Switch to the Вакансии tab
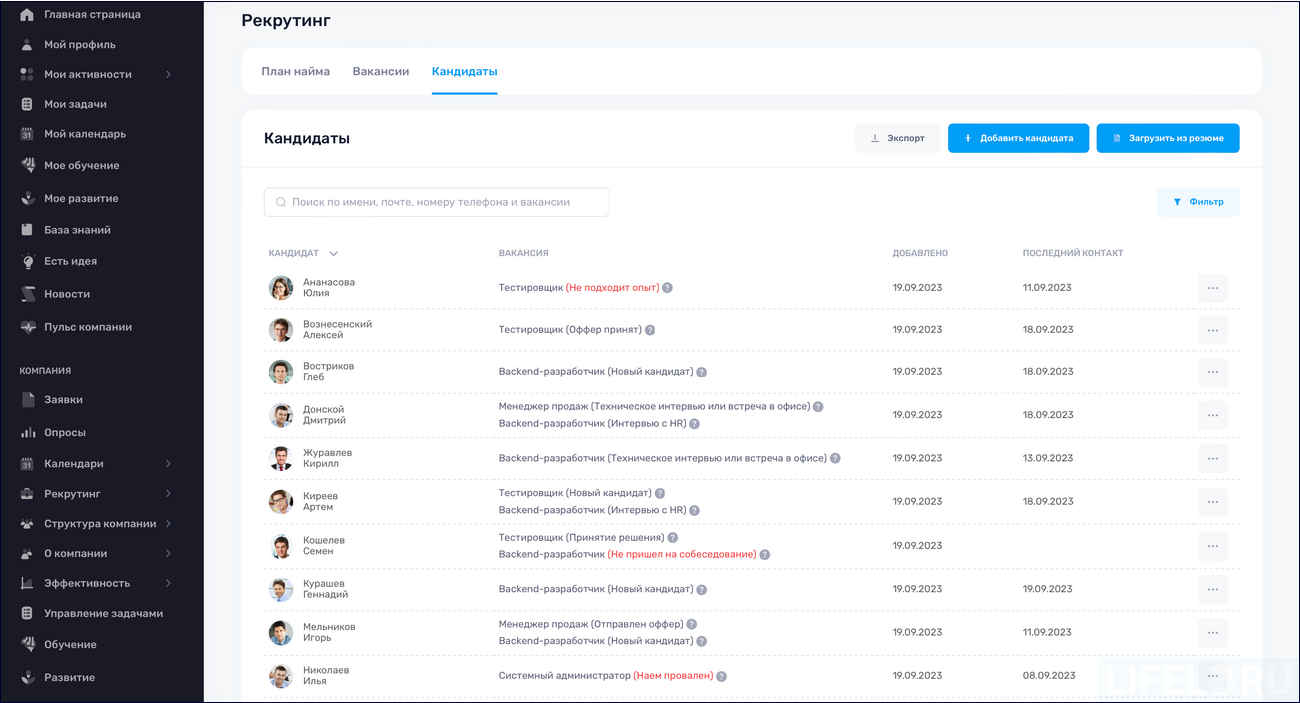1300x703 pixels. (381, 71)
